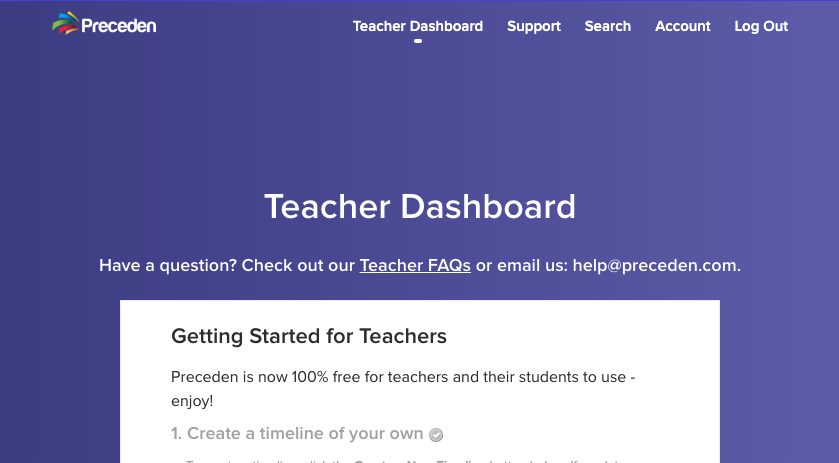Follow the Teacher FAQs link

tap(415, 265)
